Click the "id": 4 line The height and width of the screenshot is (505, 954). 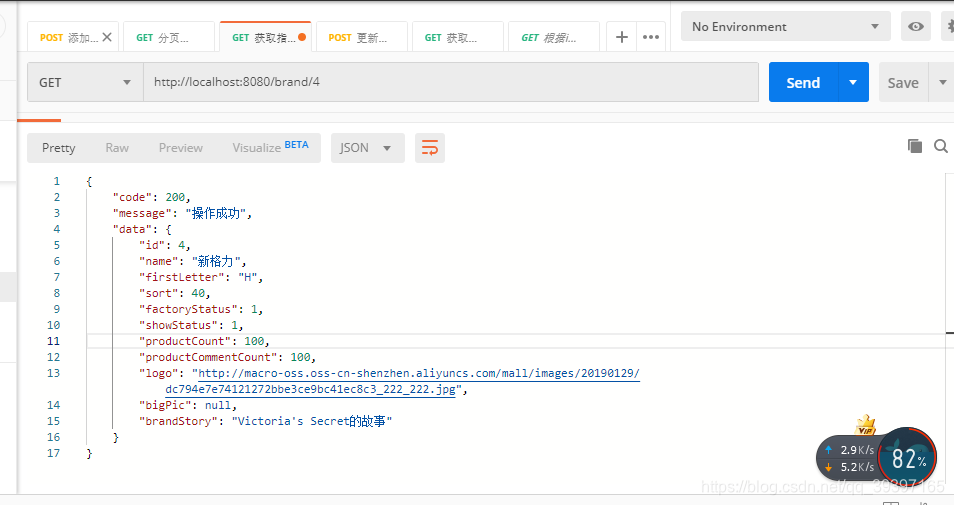[x=164, y=245]
